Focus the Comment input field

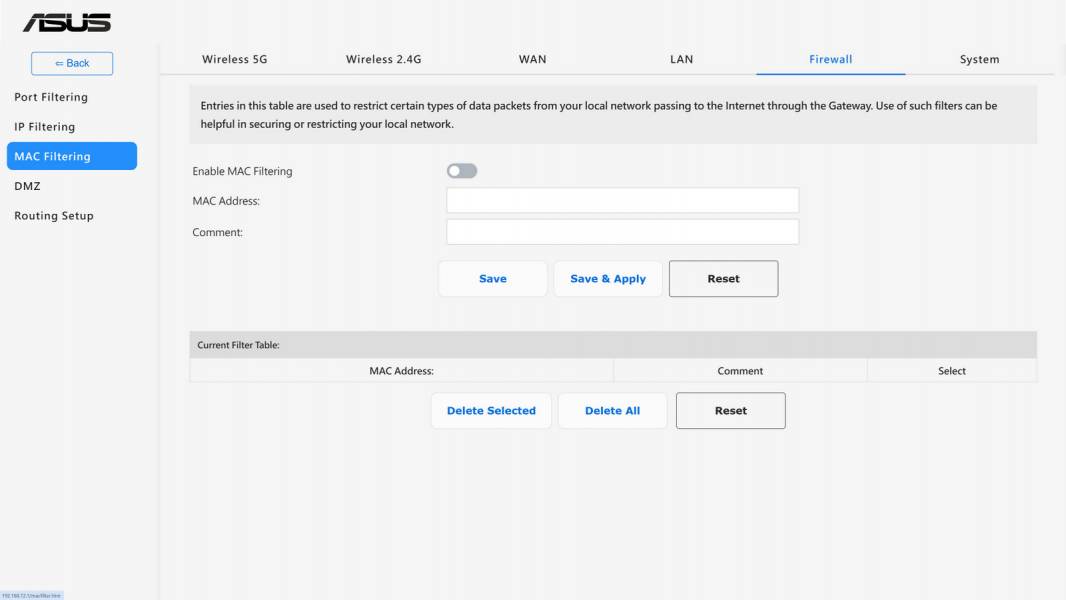coord(623,232)
